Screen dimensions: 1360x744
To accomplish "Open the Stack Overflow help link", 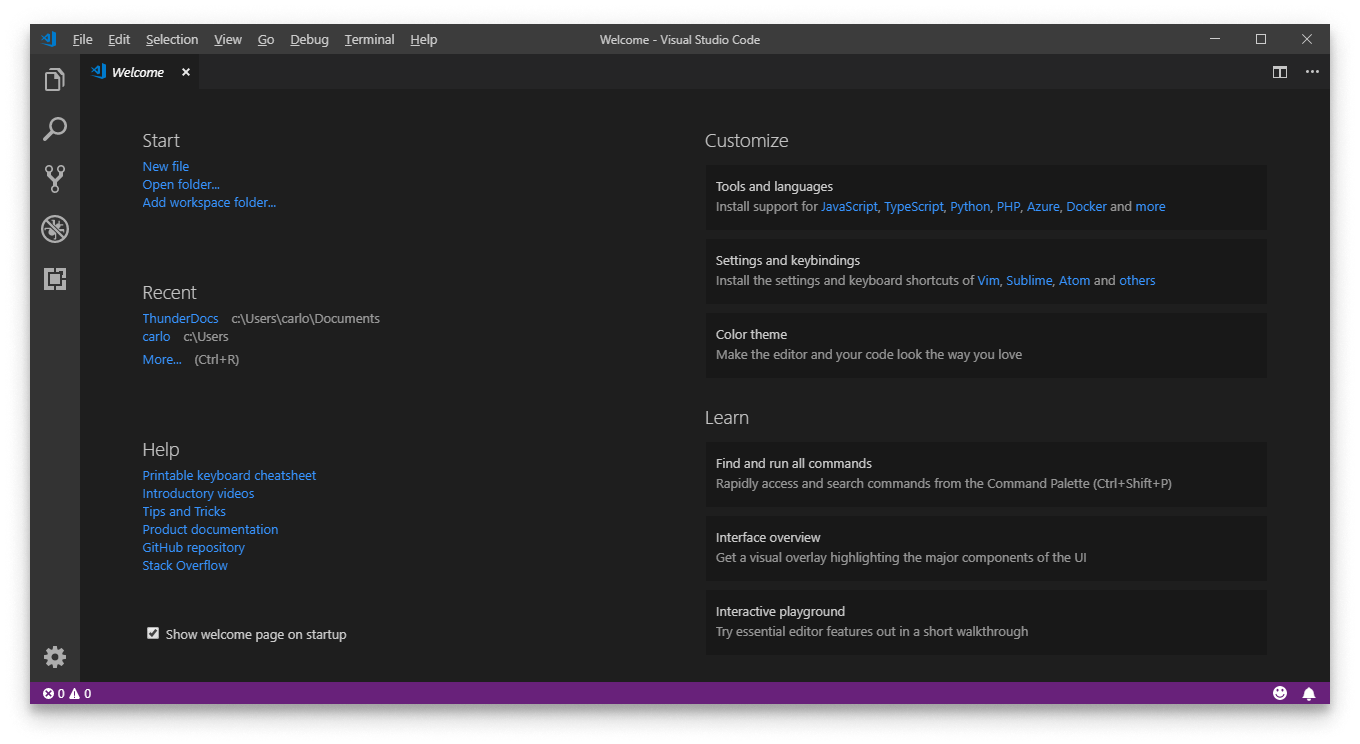I will [185, 565].
